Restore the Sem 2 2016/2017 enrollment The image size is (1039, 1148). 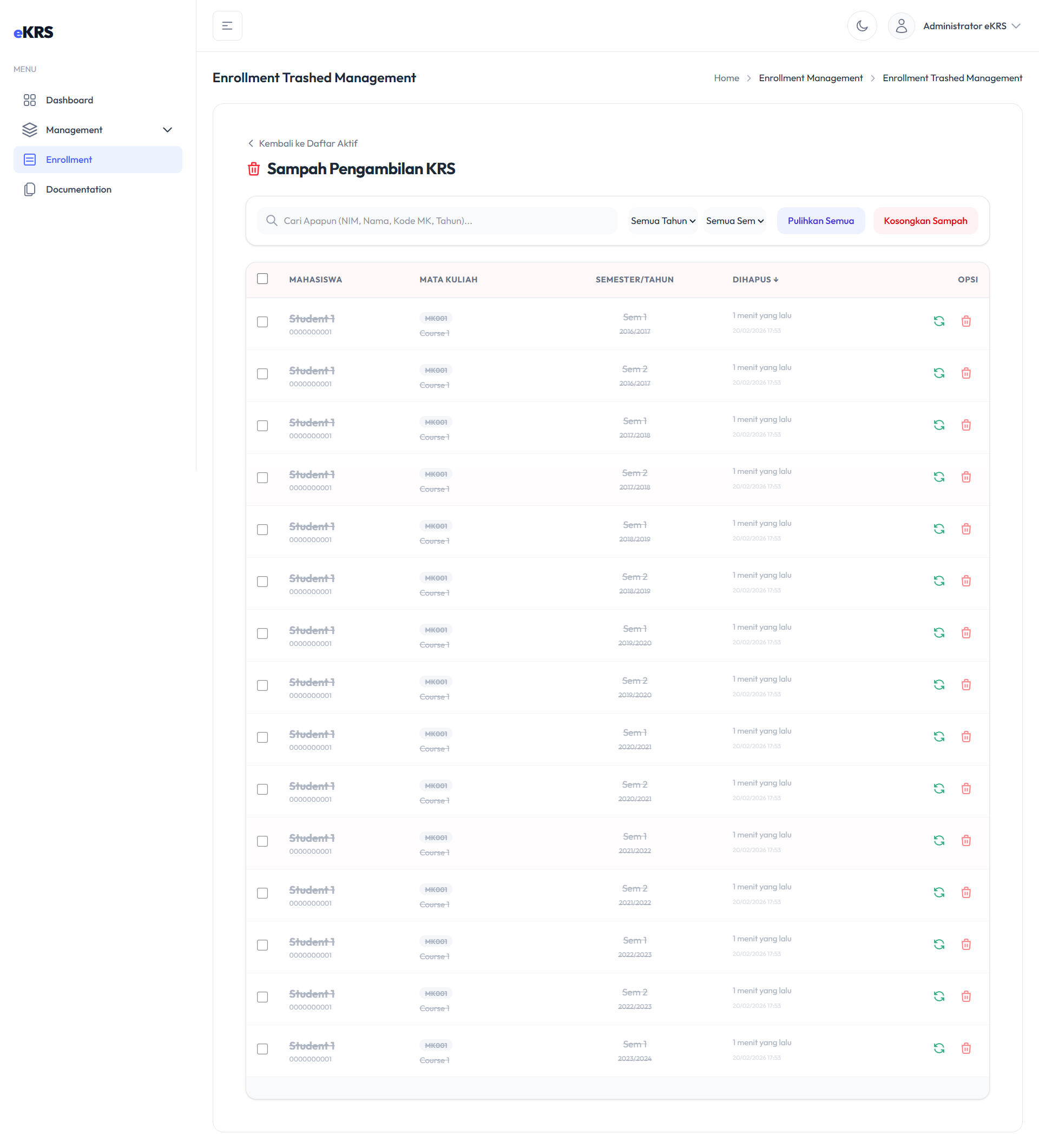pos(939,373)
